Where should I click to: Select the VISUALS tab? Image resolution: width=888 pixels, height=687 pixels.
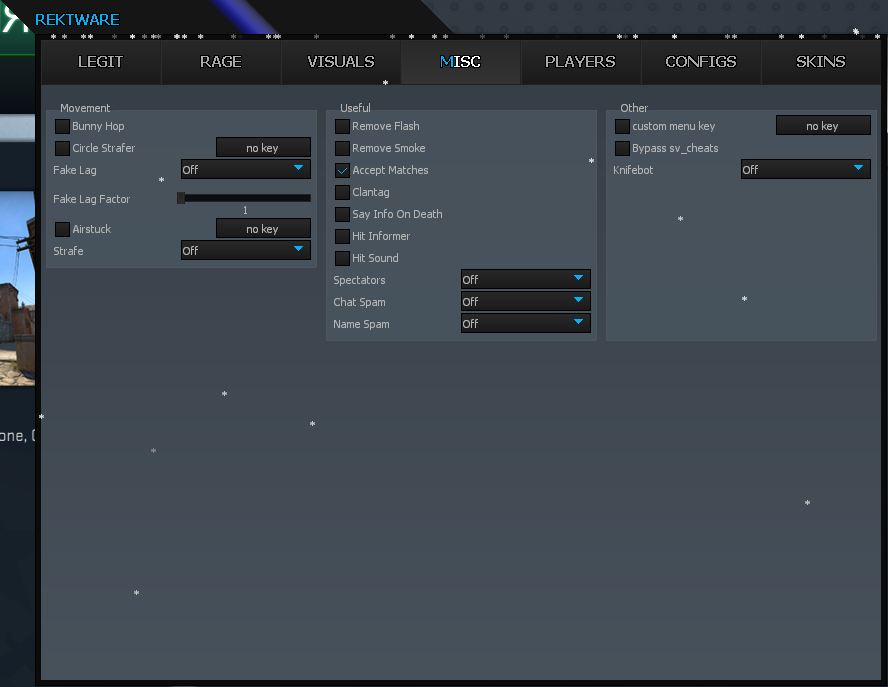point(341,62)
